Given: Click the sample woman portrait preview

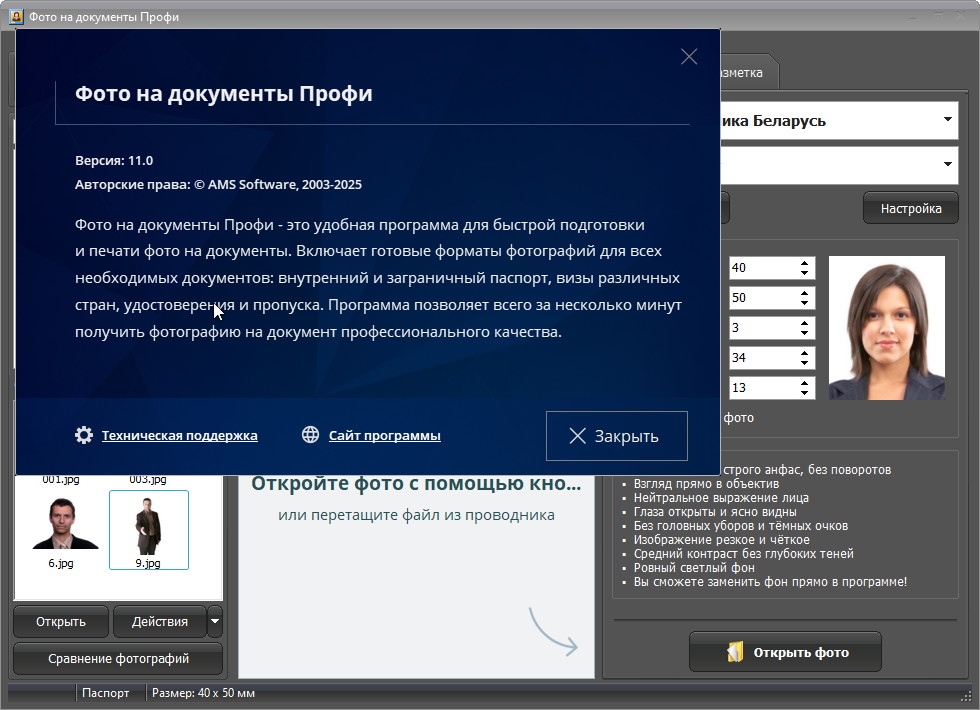Looking at the screenshot, I should [886, 328].
